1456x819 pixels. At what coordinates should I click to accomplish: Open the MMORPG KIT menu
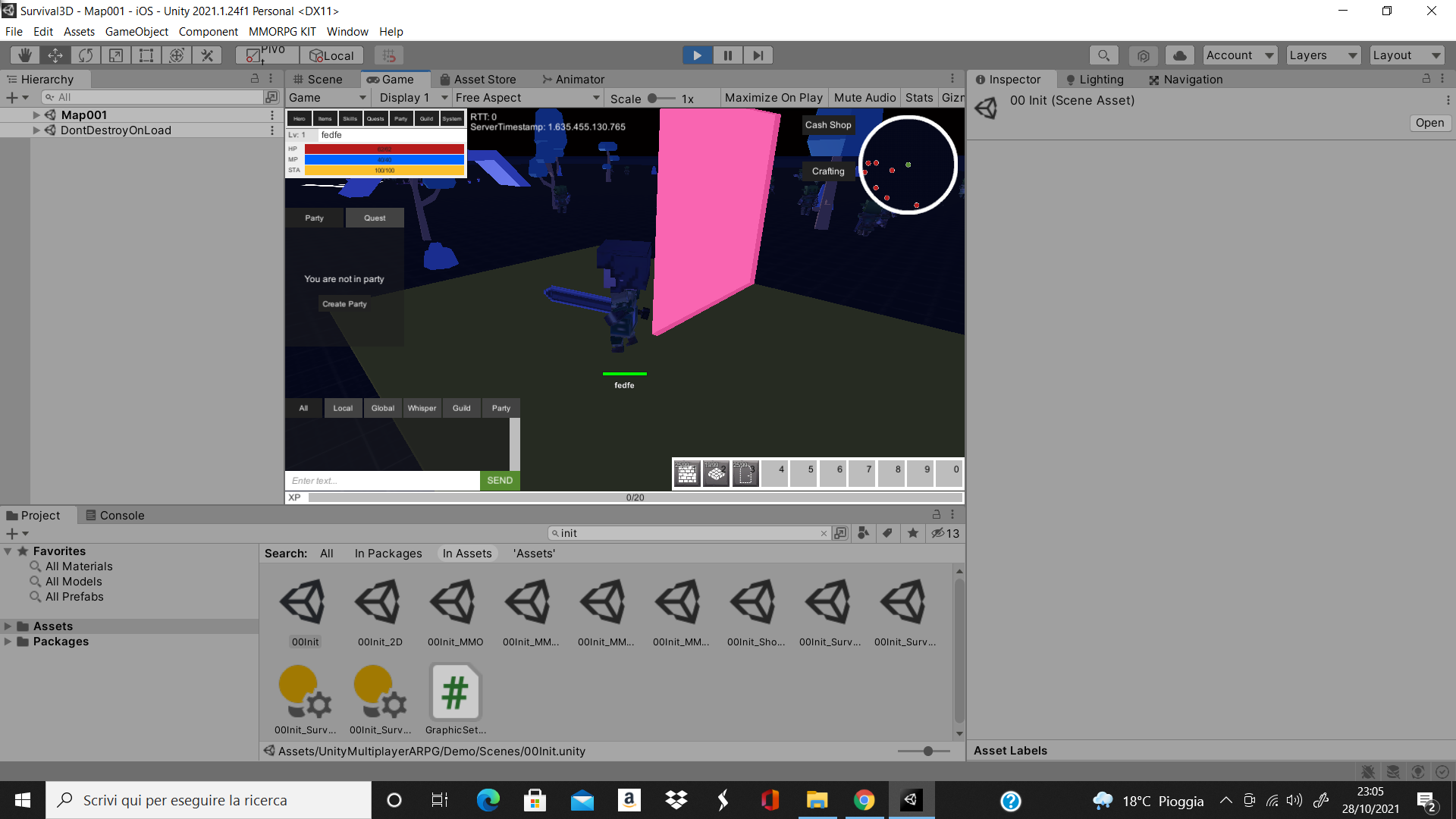282,32
